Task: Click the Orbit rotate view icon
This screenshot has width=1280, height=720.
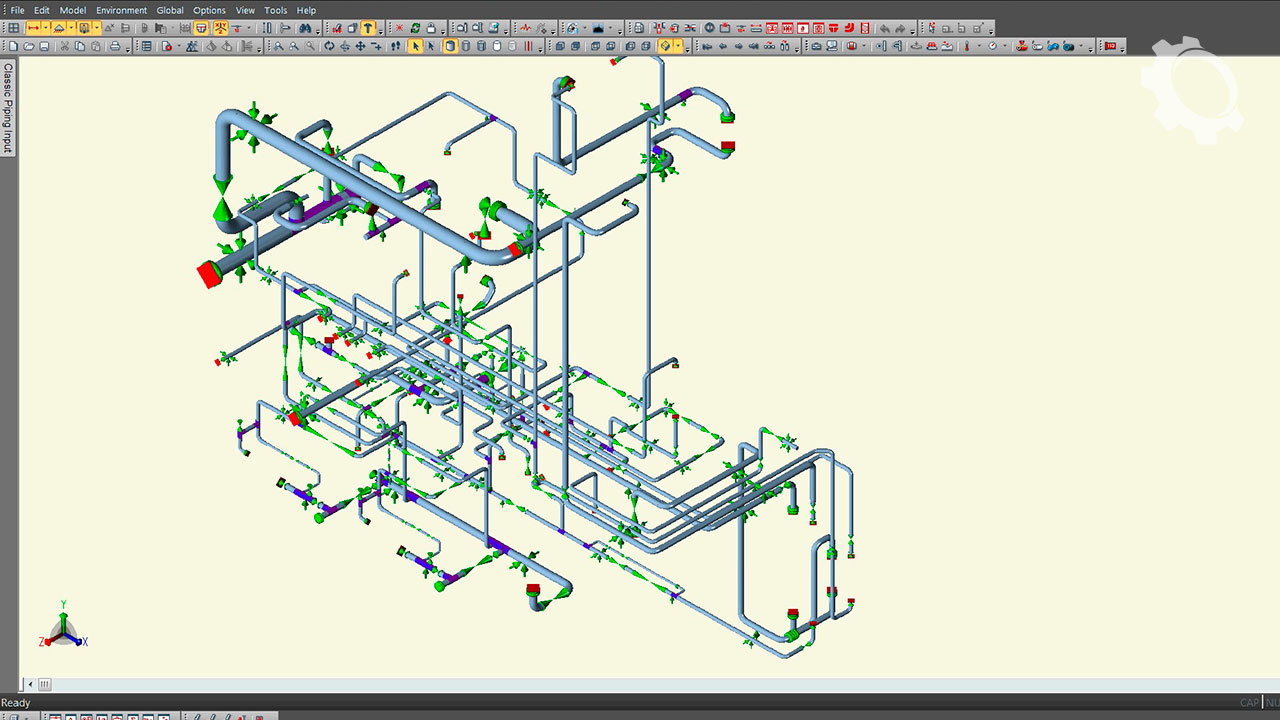Action: 328,46
